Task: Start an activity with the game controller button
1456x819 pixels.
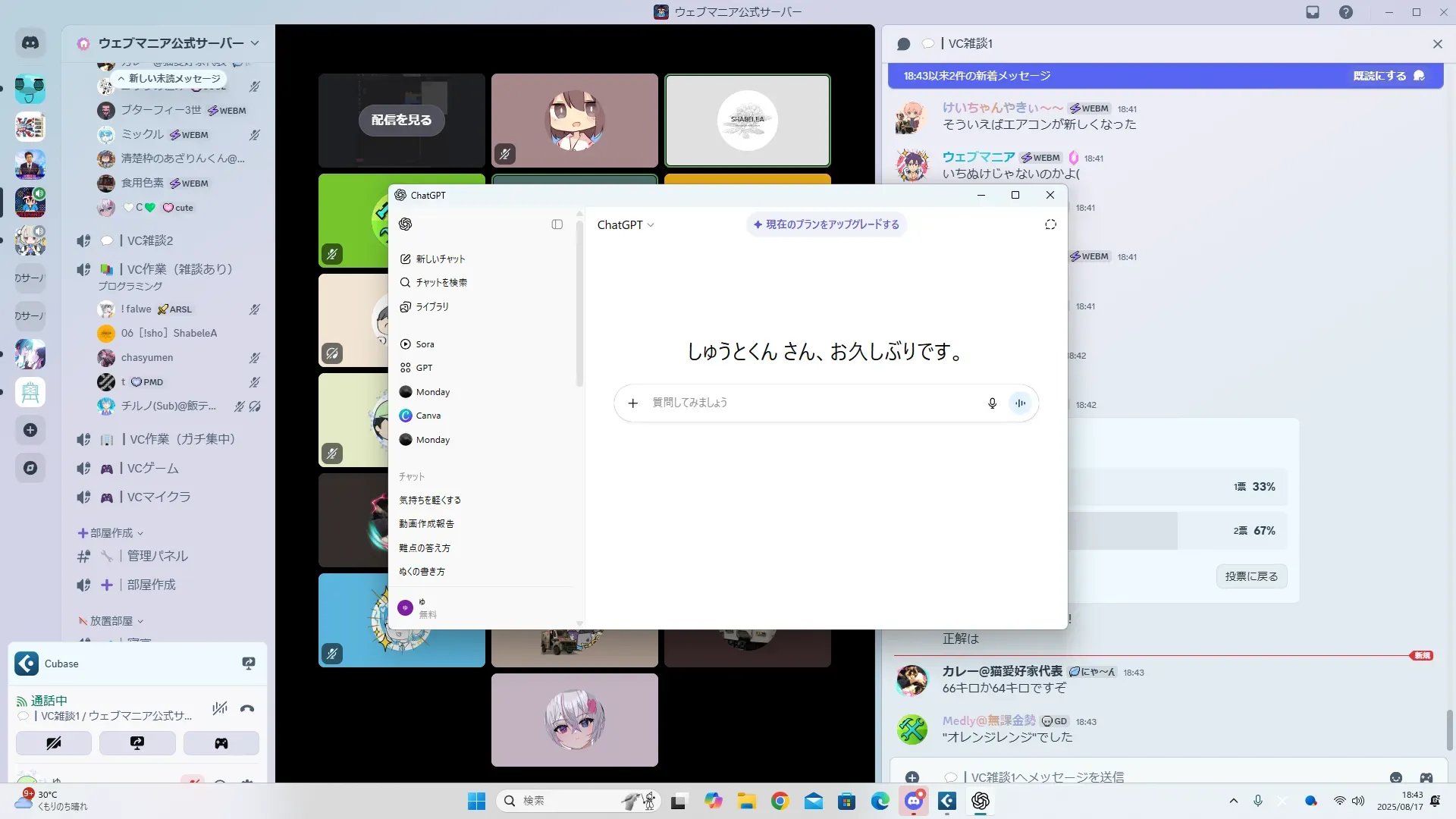Action: [x=221, y=743]
